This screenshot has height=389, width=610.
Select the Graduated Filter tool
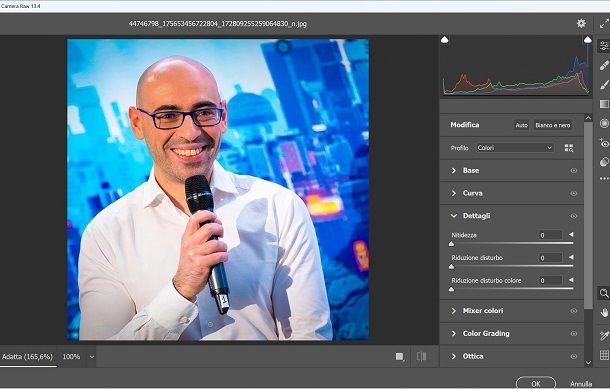604,104
